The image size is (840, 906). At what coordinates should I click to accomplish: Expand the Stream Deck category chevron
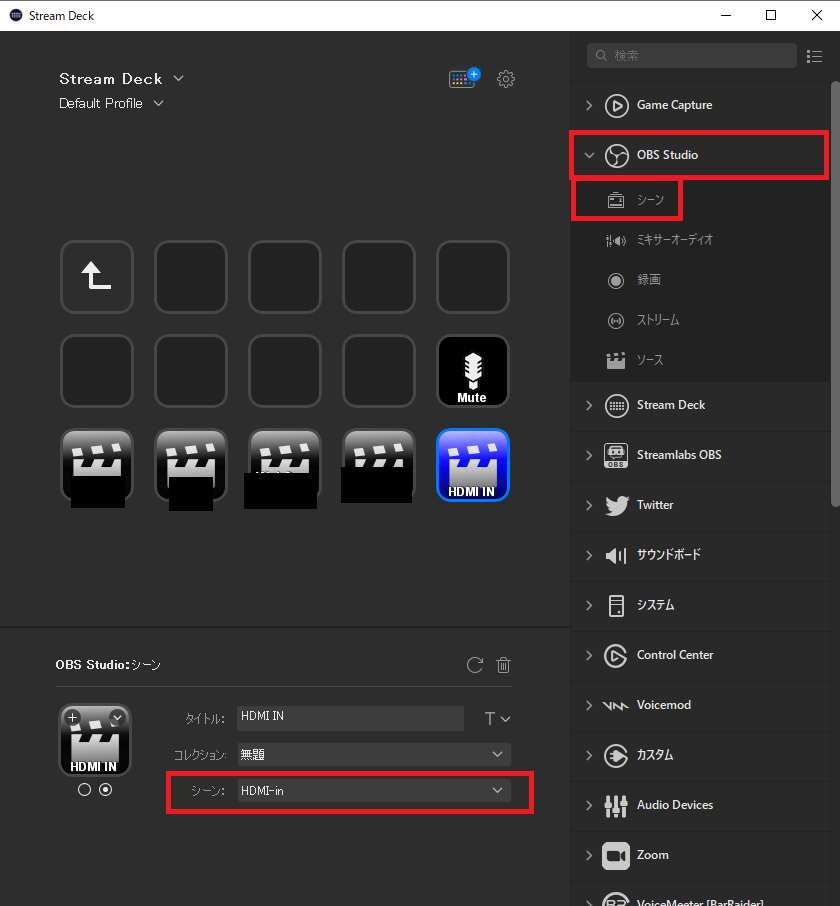pyautogui.click(x=589, y=406)
